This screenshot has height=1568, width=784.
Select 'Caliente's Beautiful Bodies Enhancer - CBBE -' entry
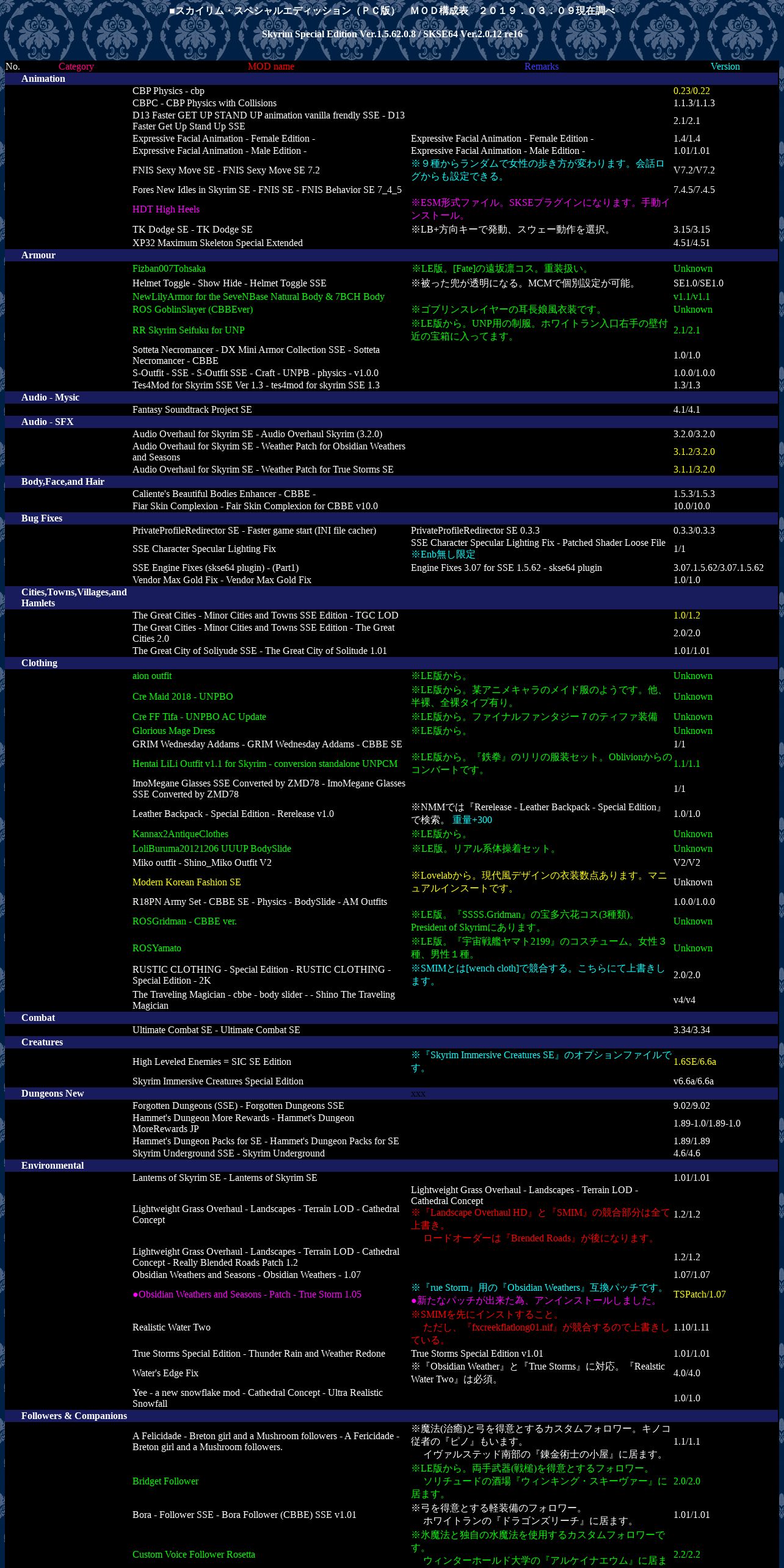pyautogui.click(x=224, y=494)
